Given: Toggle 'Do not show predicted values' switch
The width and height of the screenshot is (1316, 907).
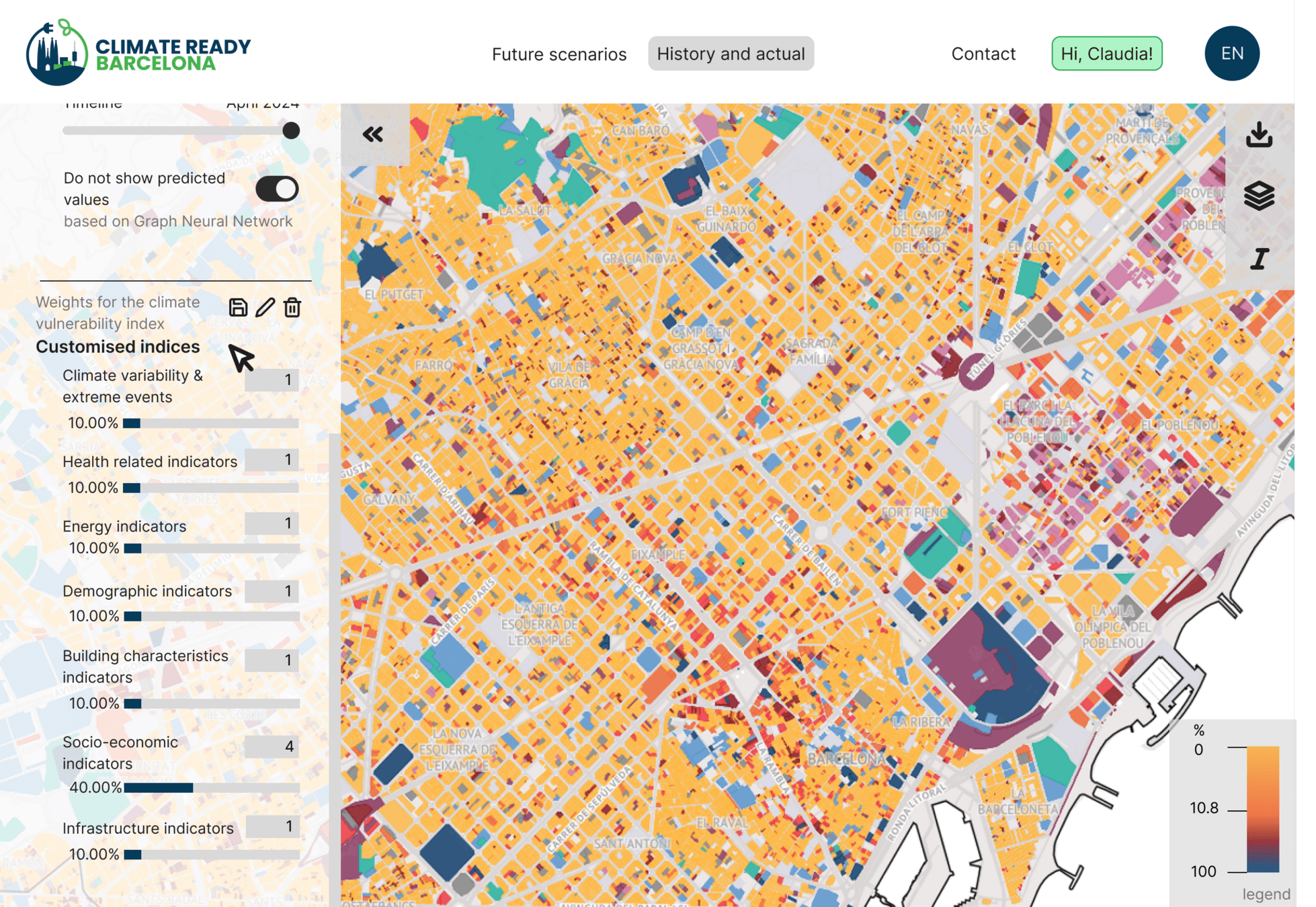Looking at the screenshot, I should [277, 189].
